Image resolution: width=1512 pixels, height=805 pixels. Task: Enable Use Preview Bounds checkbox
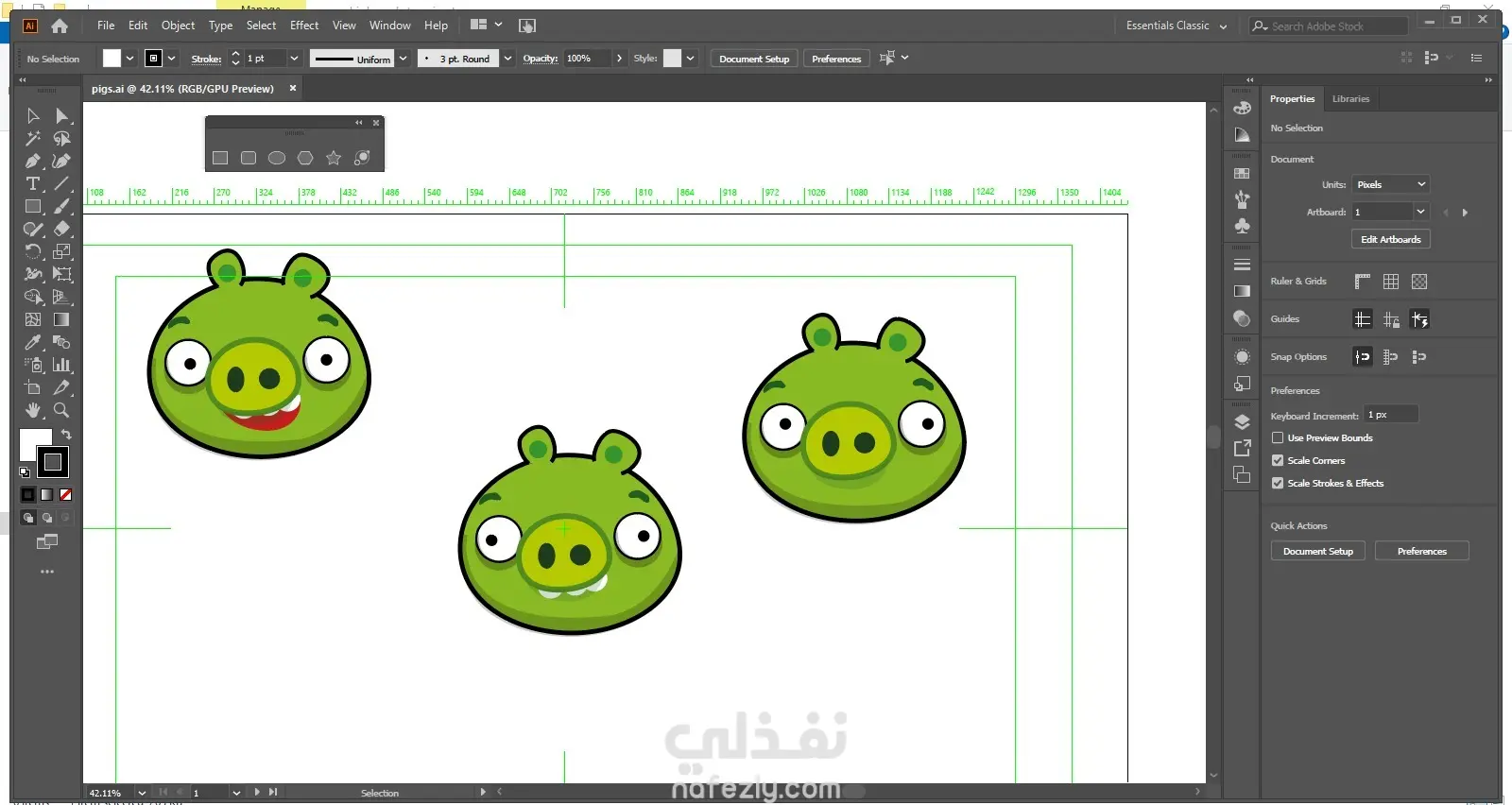click(1278, 437)
